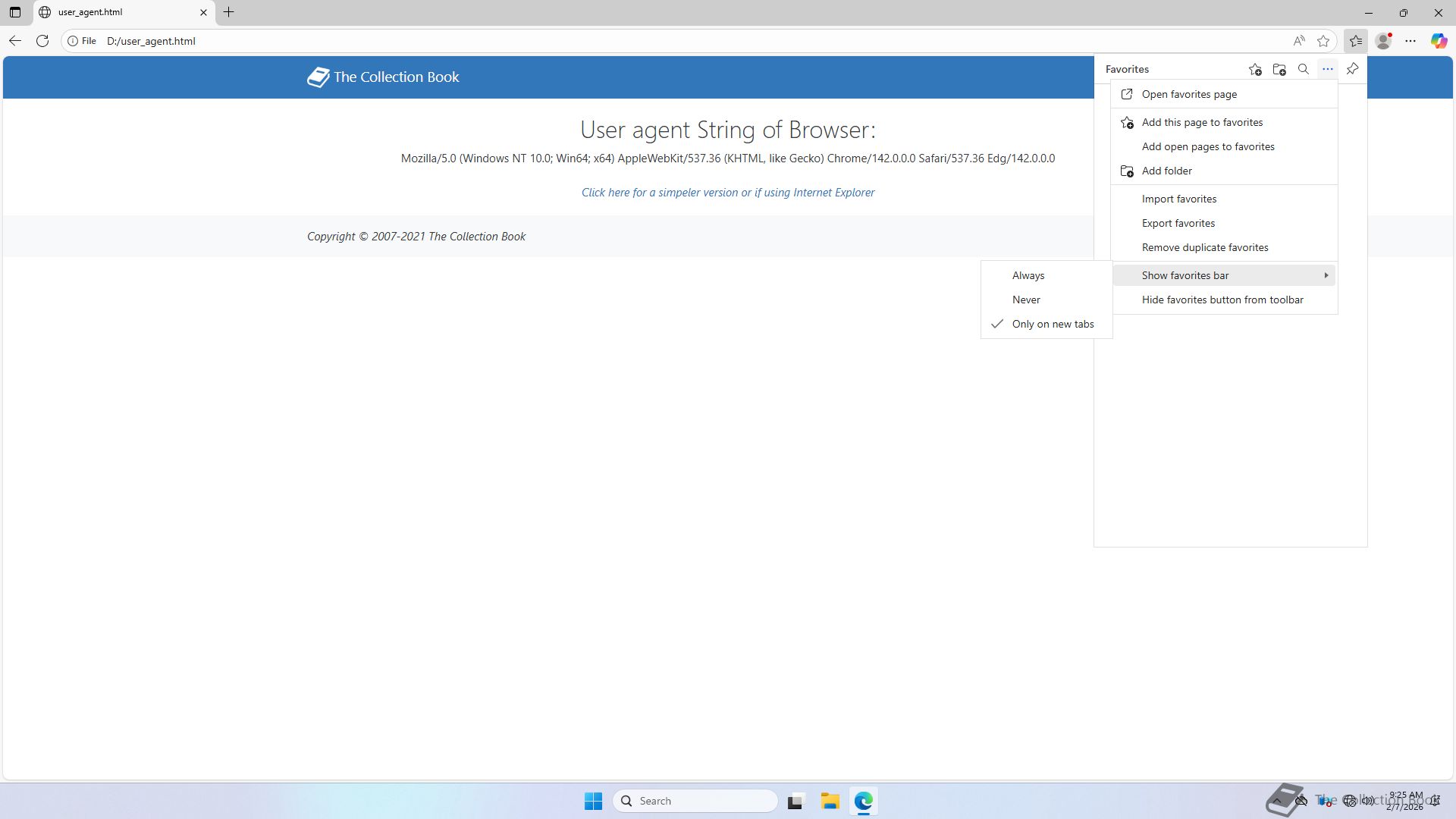Click the address bar star favorite icon

coord(1323,41)
